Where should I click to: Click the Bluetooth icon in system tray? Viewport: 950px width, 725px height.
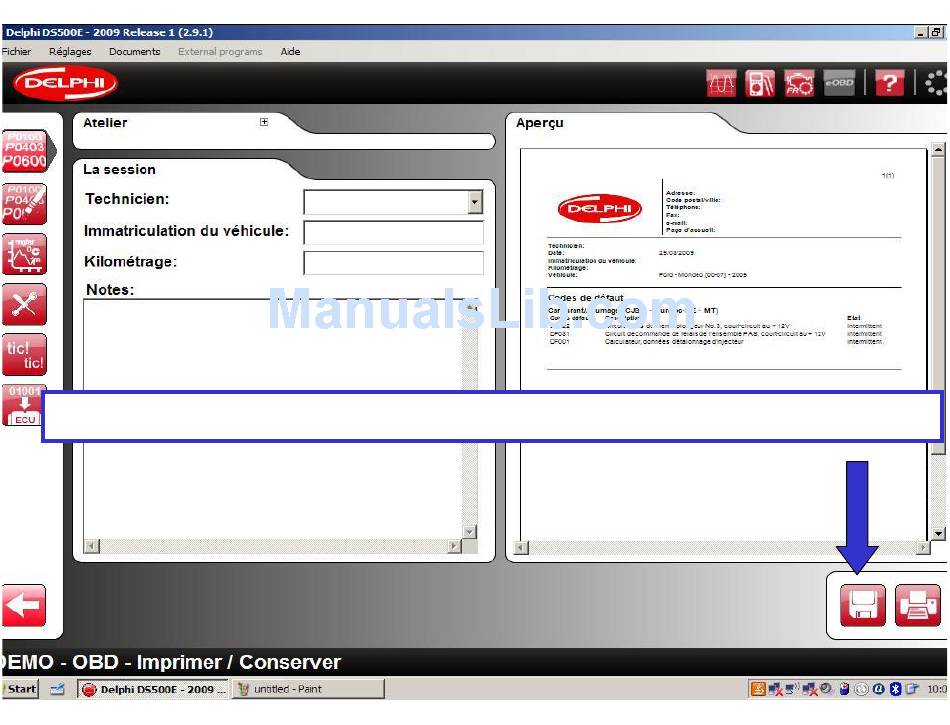point(895,689)
